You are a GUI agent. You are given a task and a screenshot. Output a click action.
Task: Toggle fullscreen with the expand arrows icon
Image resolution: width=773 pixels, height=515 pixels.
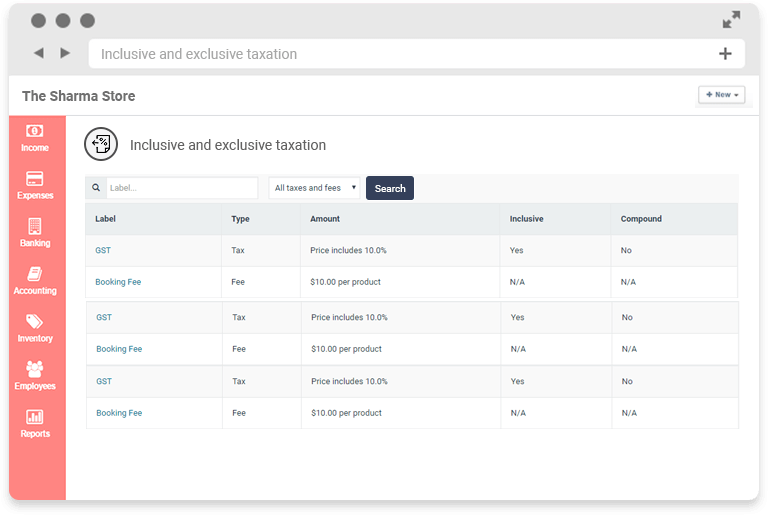tap(732, 20)
